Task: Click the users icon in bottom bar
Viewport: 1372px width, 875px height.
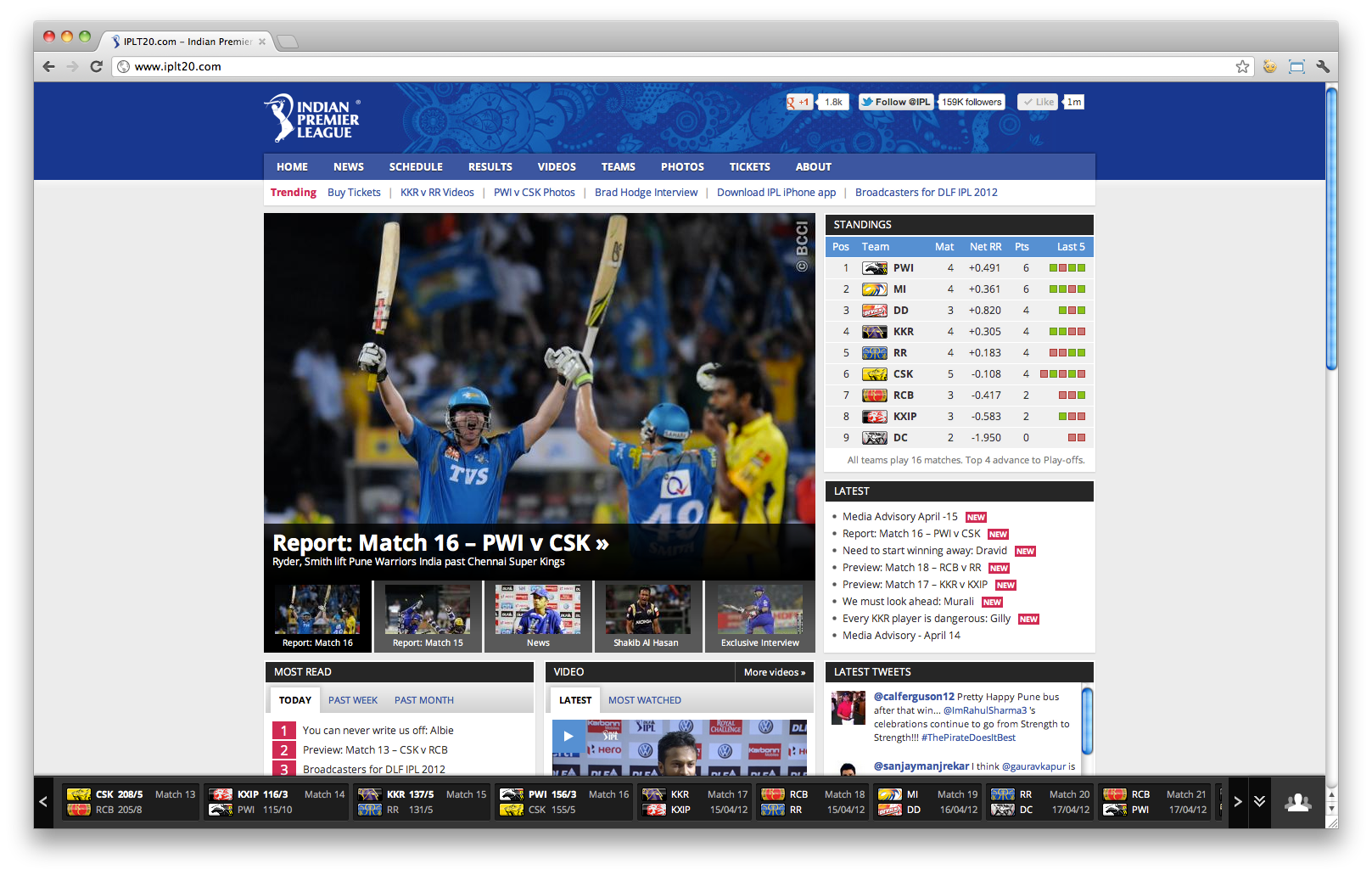Action: point(1297,801)
